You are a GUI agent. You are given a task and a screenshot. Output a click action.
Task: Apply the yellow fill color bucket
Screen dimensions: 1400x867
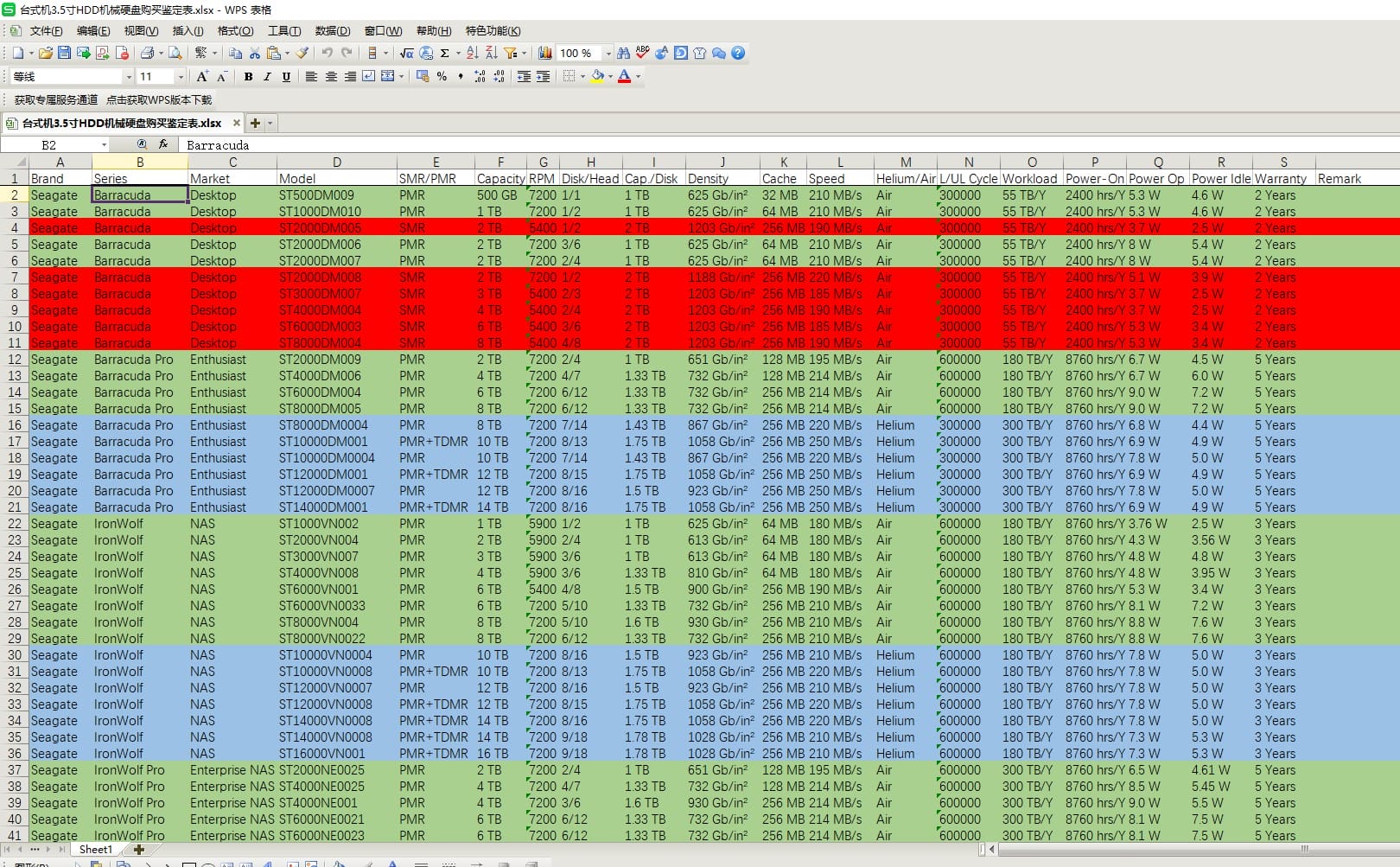[x=597, y=76]
